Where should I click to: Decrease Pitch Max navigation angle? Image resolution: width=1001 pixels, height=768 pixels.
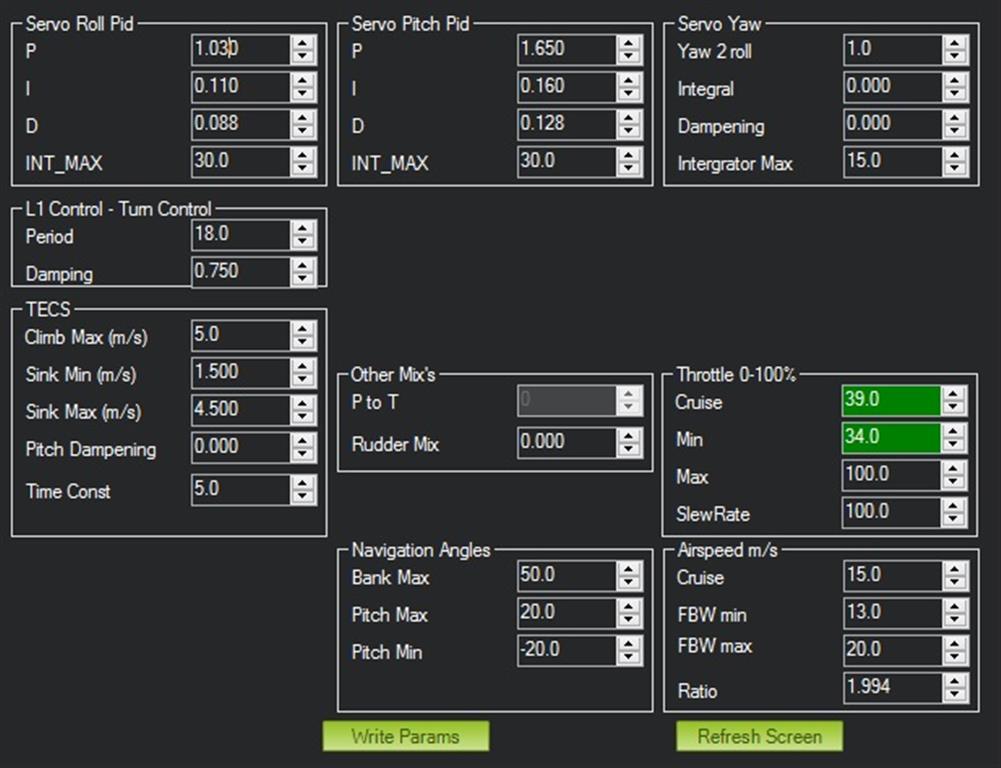pos(629,621)
